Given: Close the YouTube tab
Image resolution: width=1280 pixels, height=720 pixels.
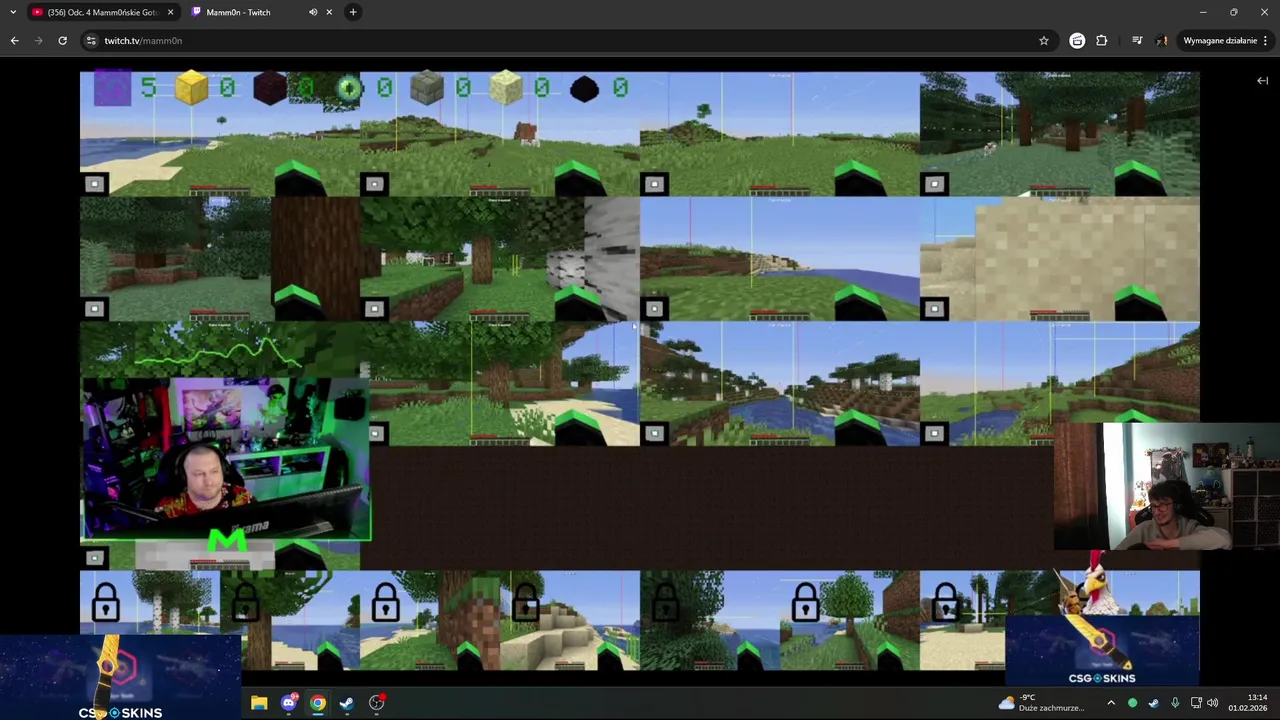Looking at the screenshot, I should tap(170, 12).
